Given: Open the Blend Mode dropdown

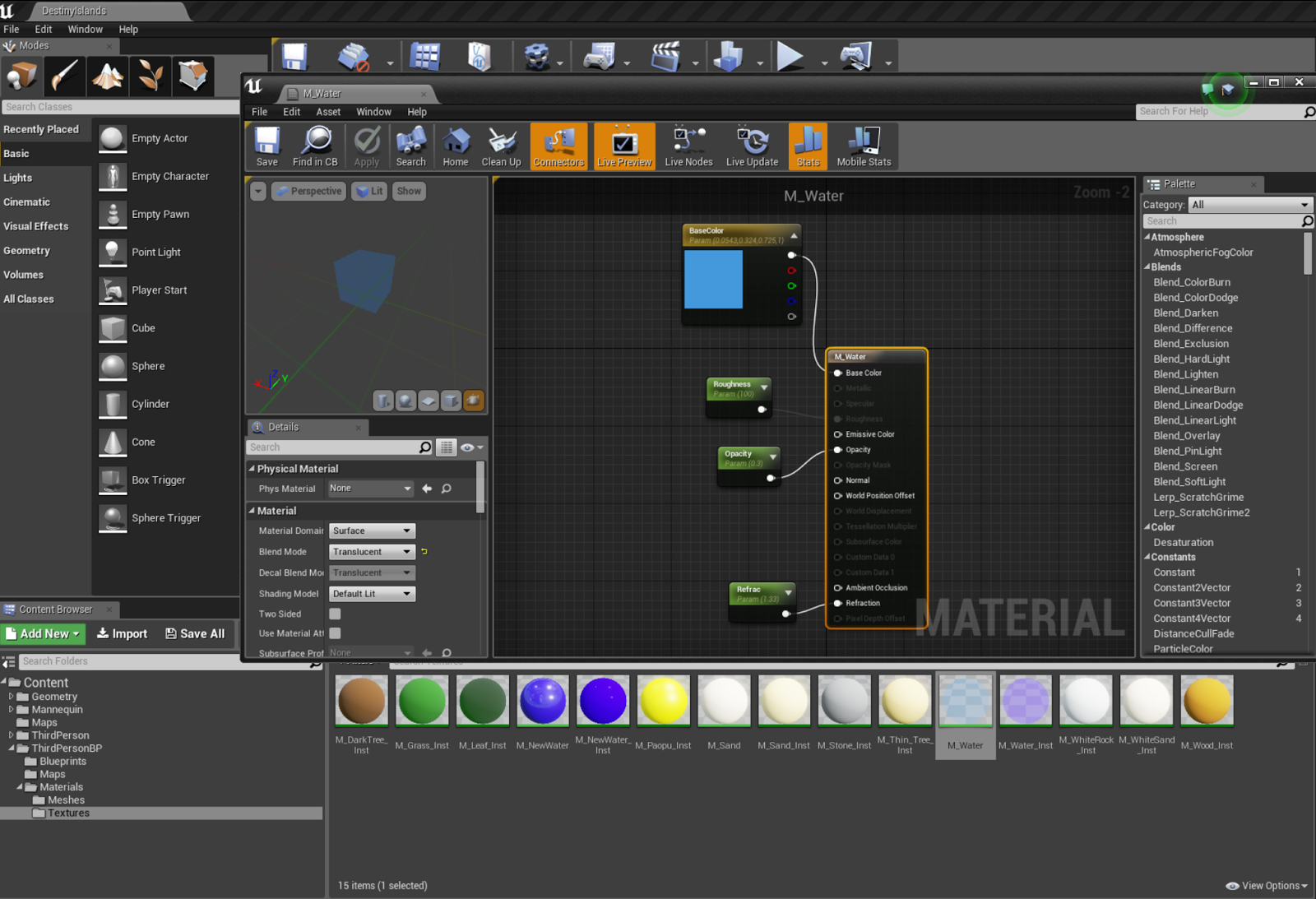Looking at the screenshot, I should 372,551.
